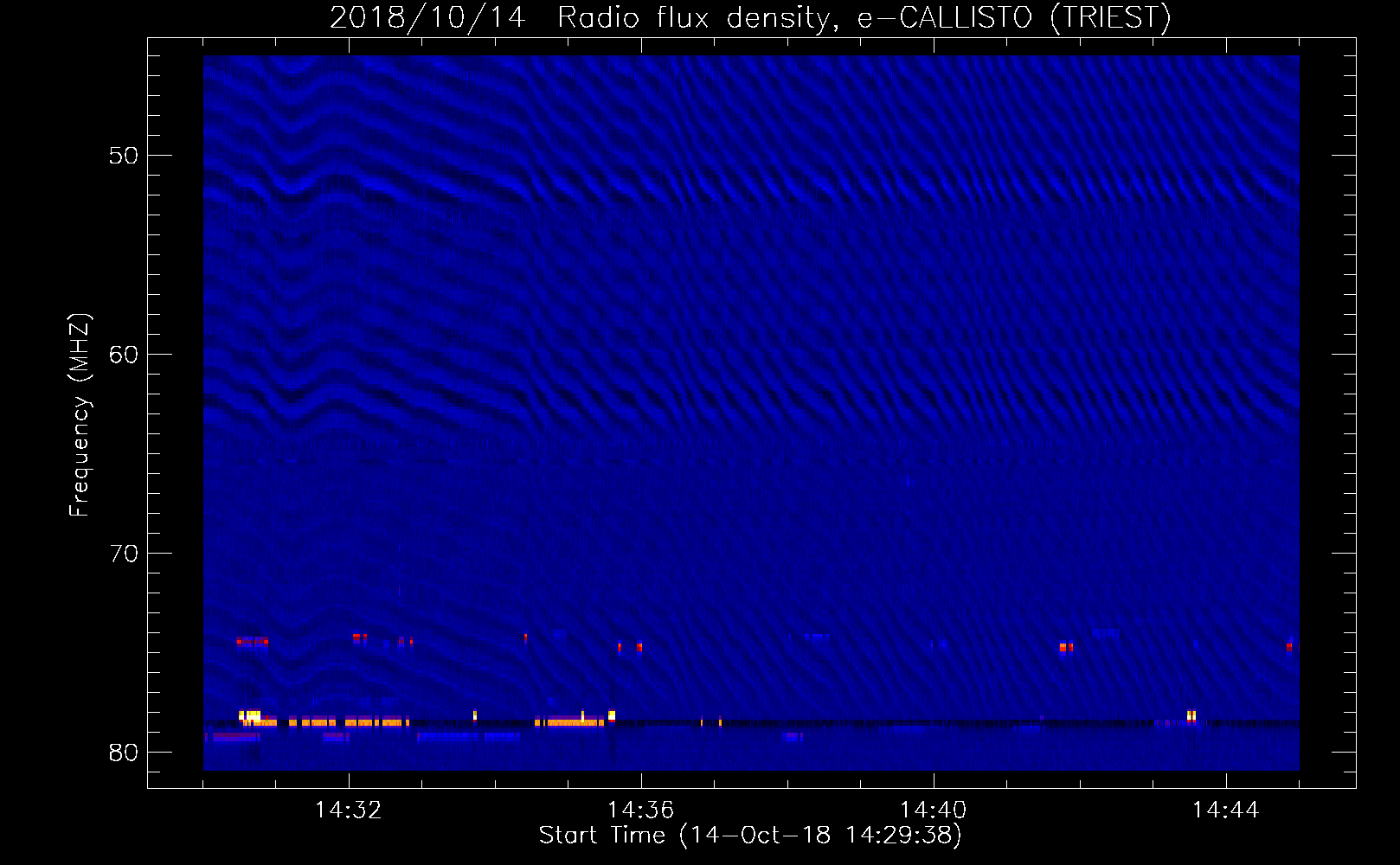Select the Frequency (MHZ) axis label
Image resolution: width=1400 pixels, height=865 pixels.
point(80,415)
